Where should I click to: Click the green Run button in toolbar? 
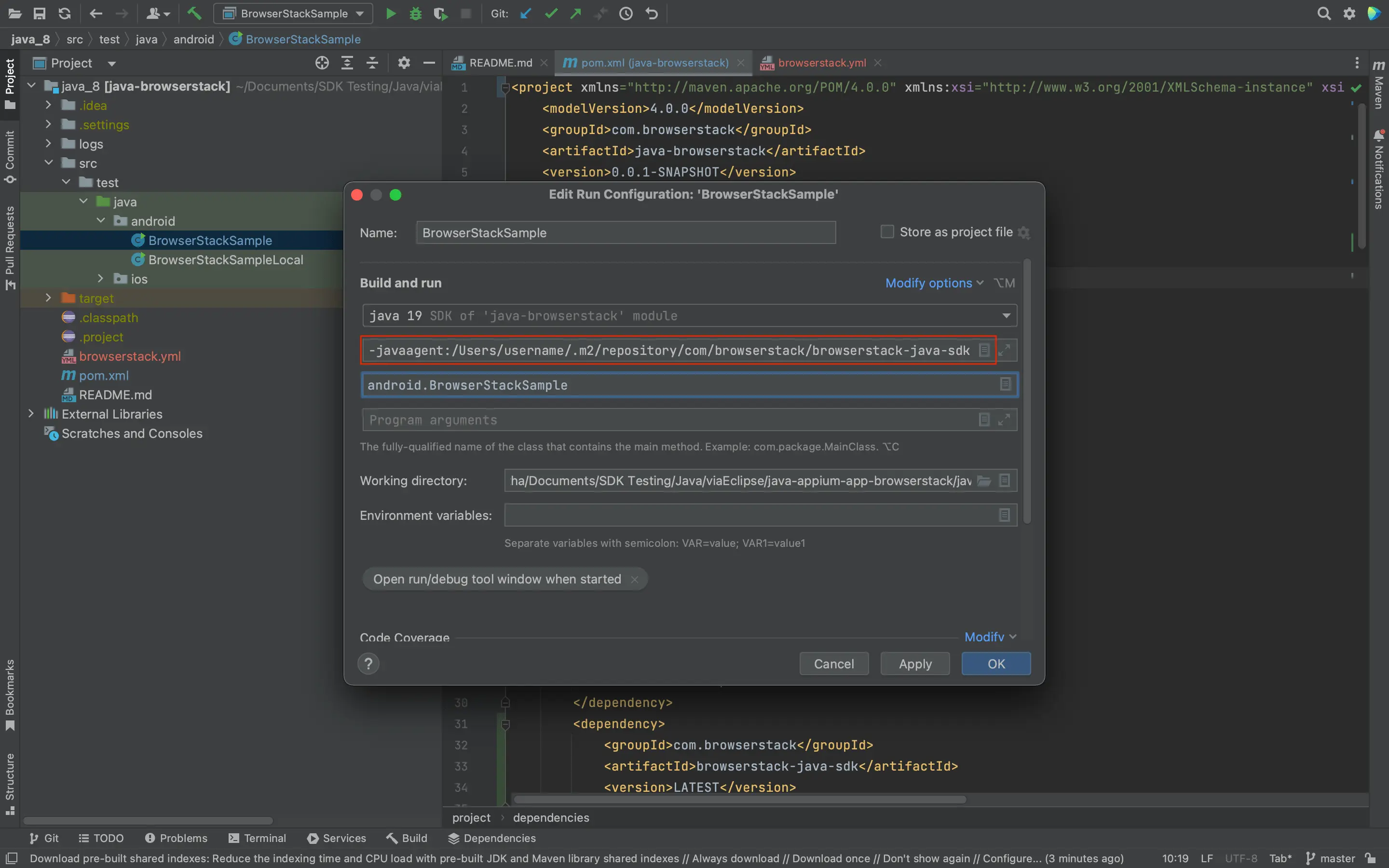coord(391,13)
